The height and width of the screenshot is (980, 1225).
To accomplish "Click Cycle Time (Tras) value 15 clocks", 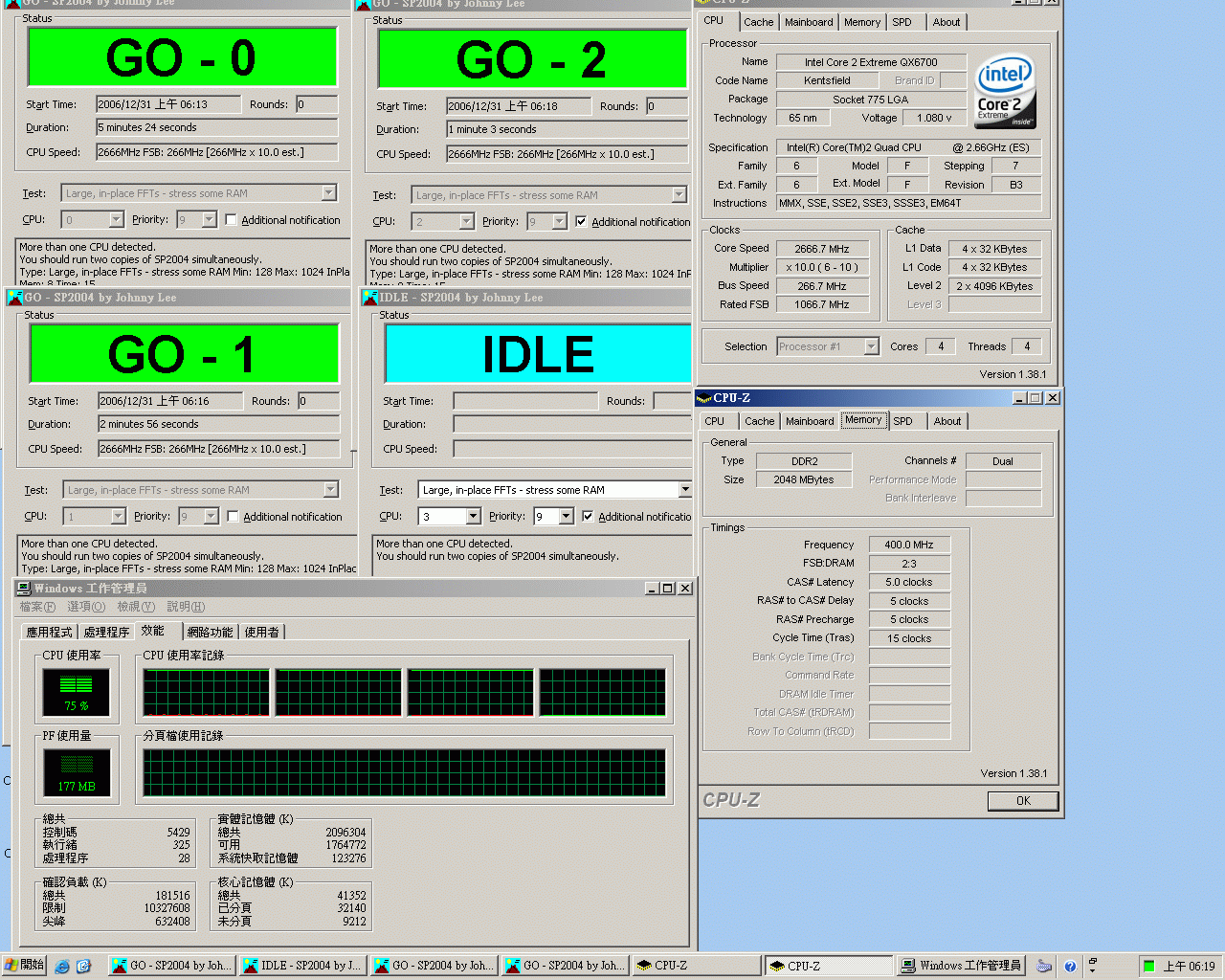I will [908, 638].
